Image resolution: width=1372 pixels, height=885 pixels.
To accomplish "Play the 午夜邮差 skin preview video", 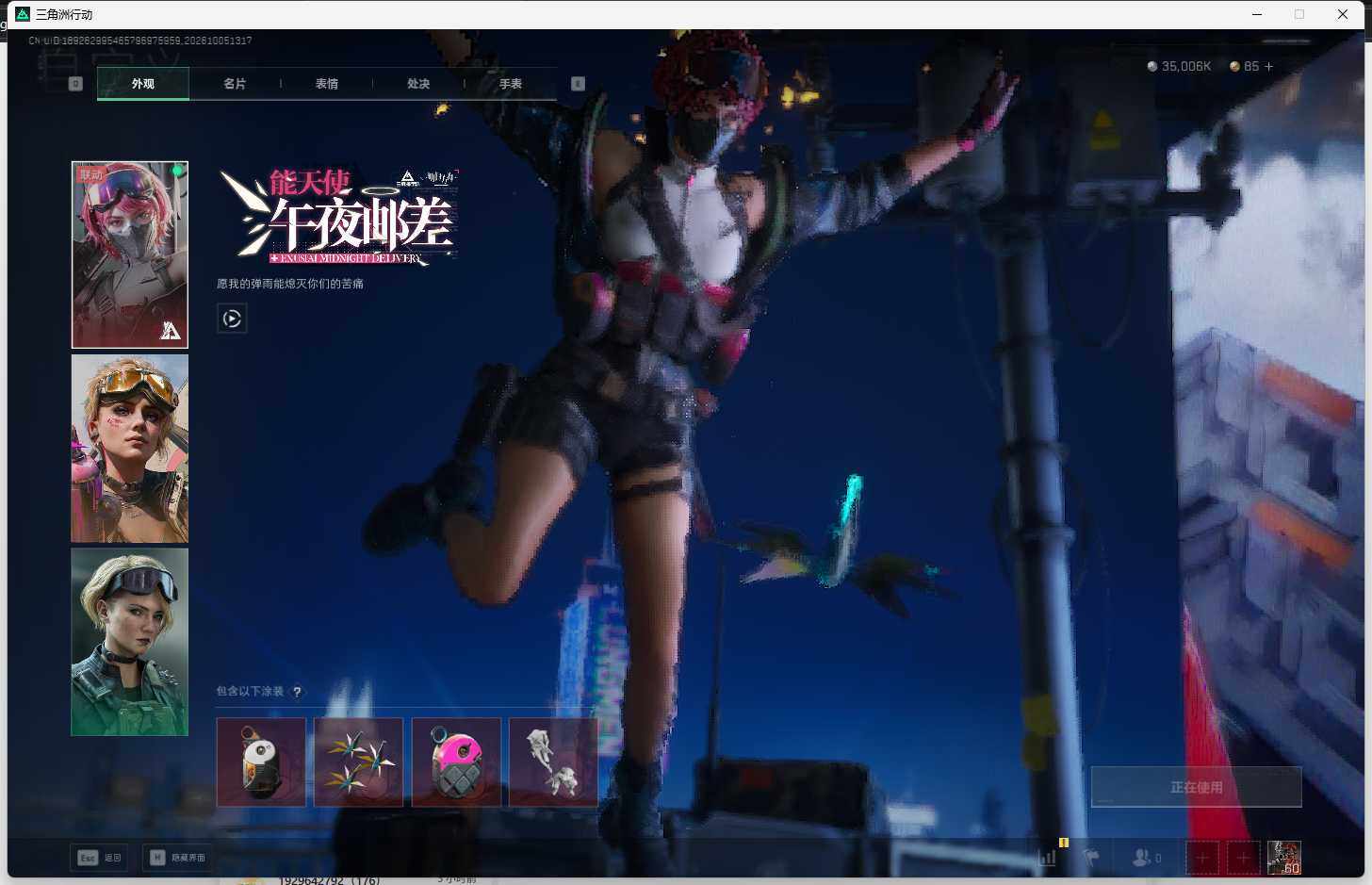I will pos(232,319).
